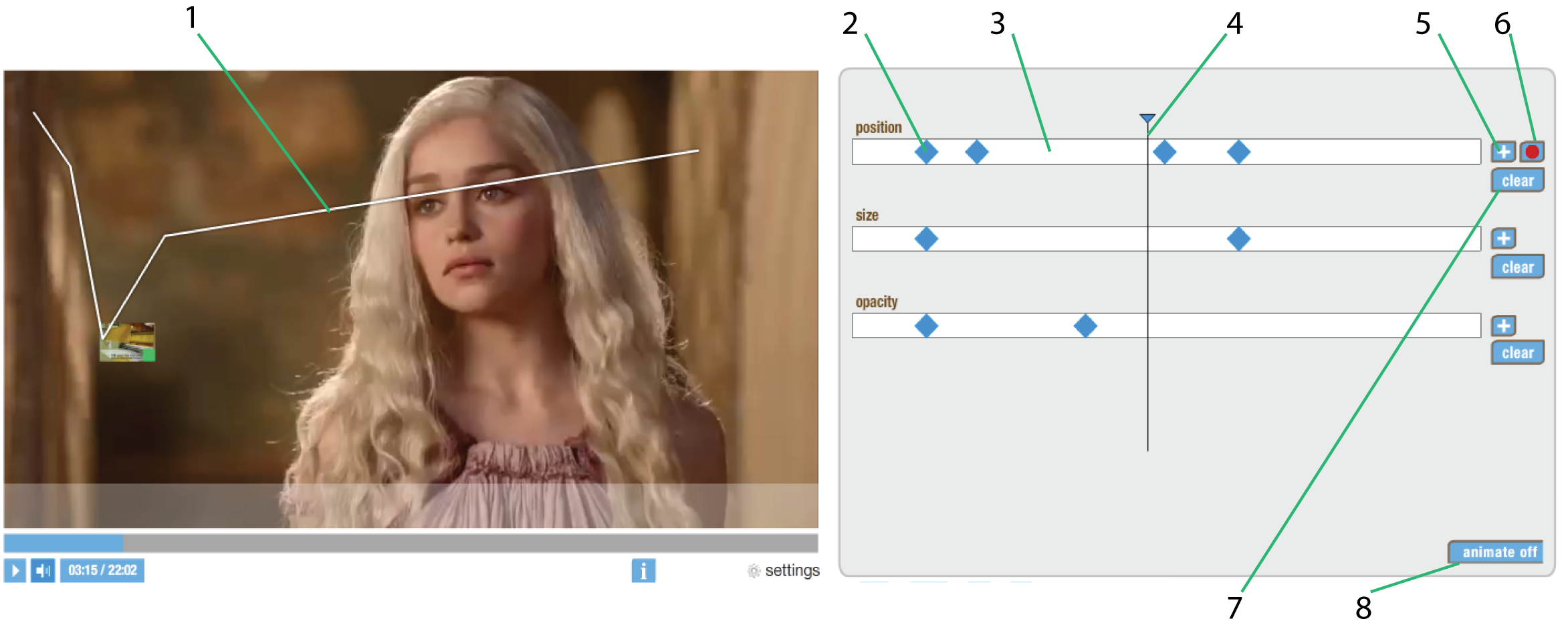Clear the position keyframes
Image resolution: width=1568 pixels, height=627 pixels.
coord(1517,180)
